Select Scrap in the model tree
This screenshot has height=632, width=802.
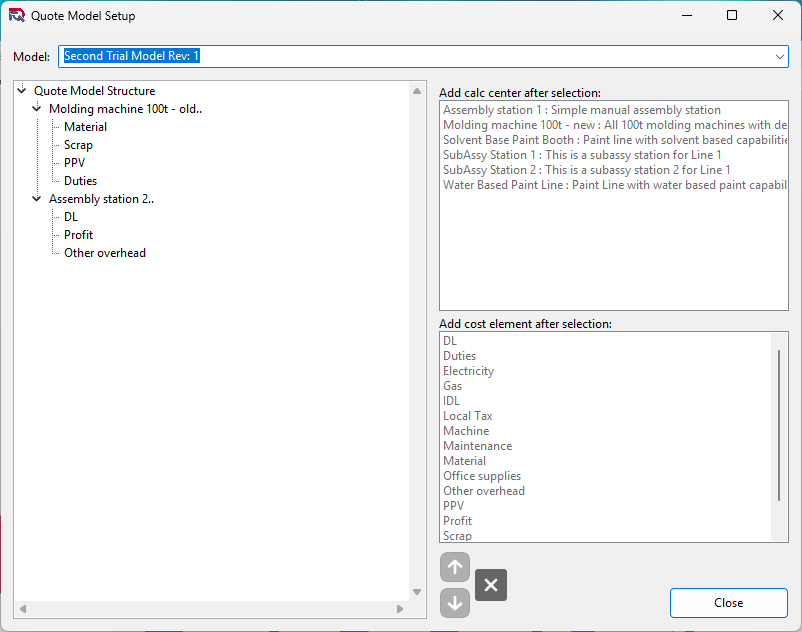78,145
